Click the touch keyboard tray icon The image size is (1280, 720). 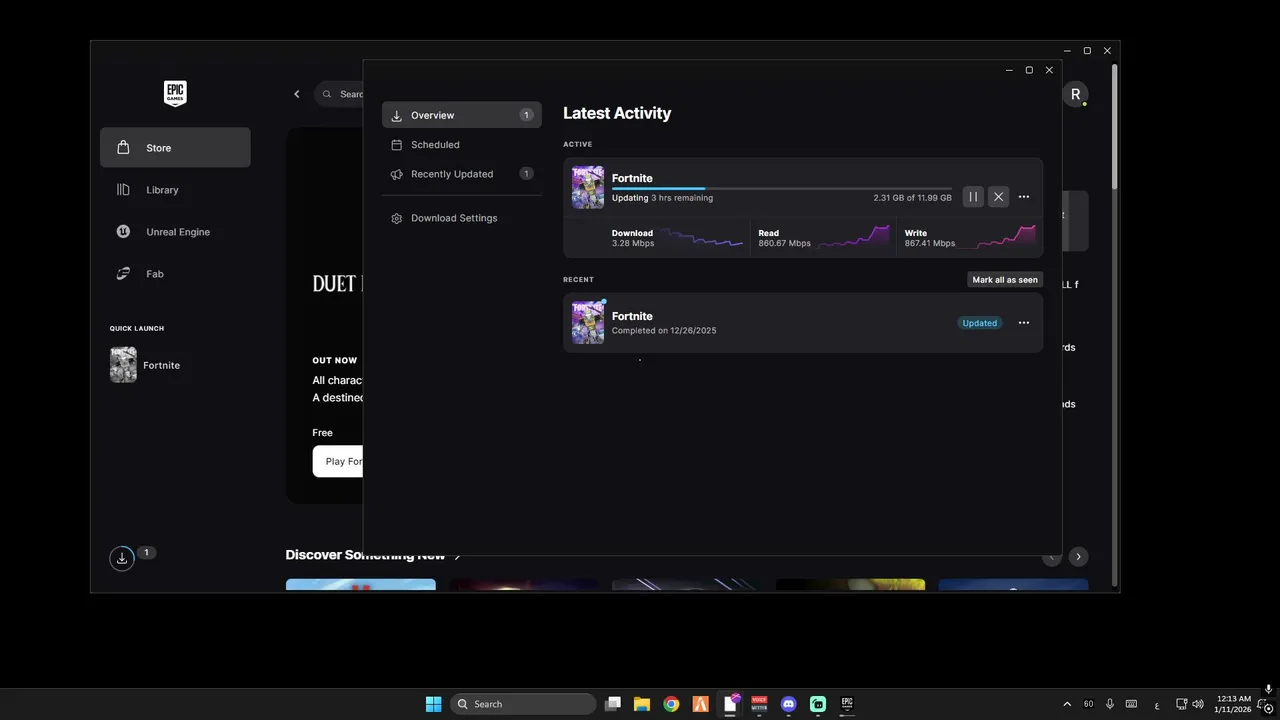coord(1131,704)
